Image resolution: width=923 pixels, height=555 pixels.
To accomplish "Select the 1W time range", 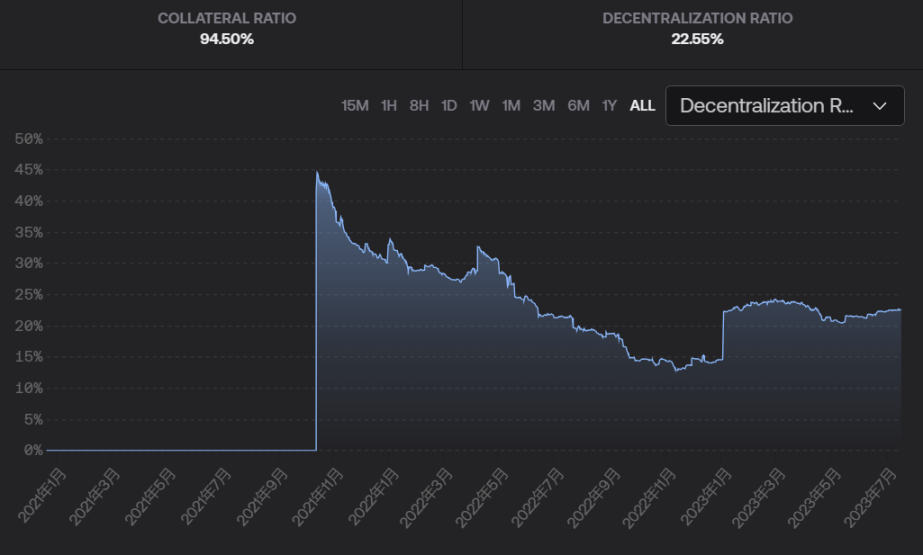I will (x=479, y=106).
